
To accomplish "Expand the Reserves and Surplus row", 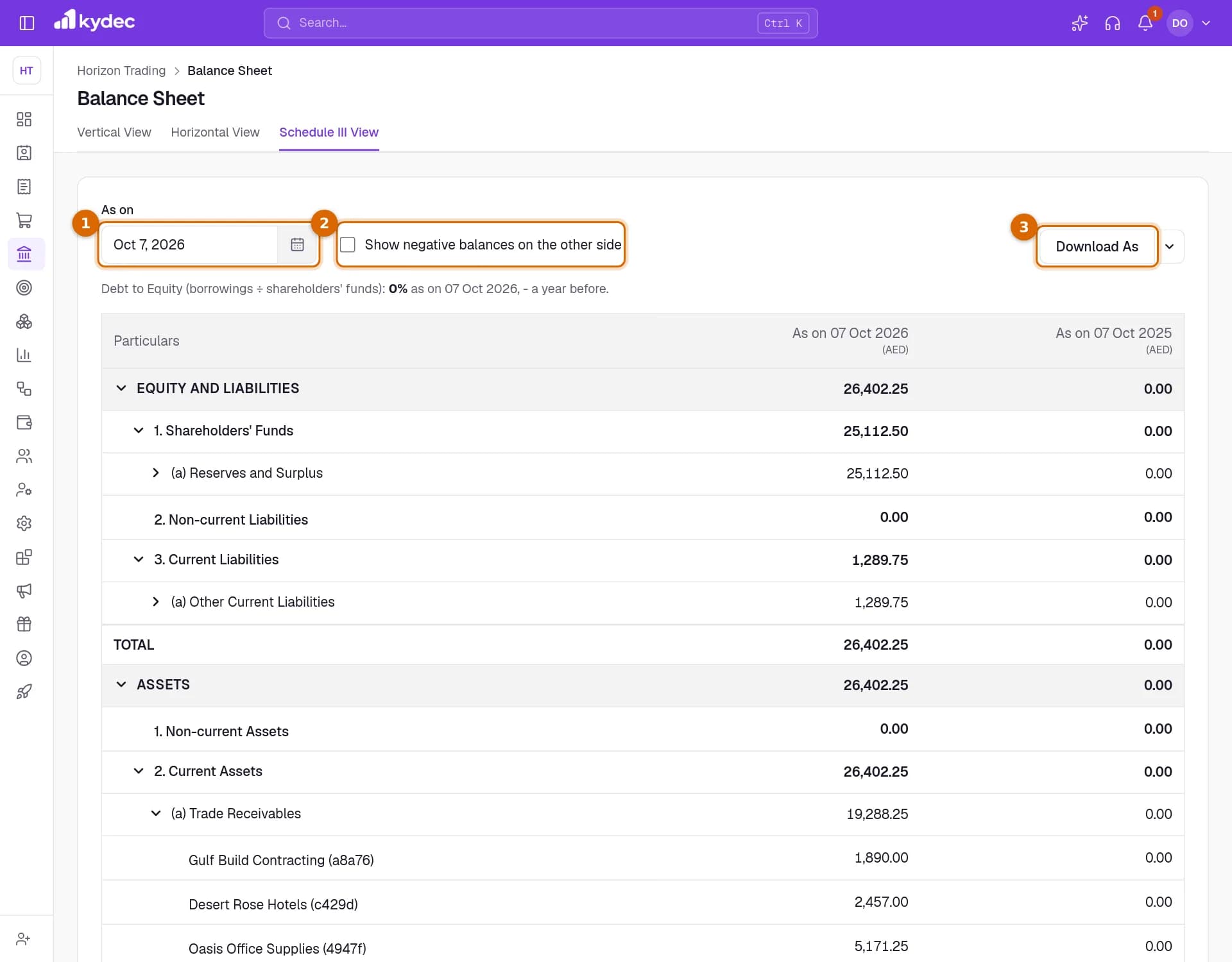I will coord(156,473).
